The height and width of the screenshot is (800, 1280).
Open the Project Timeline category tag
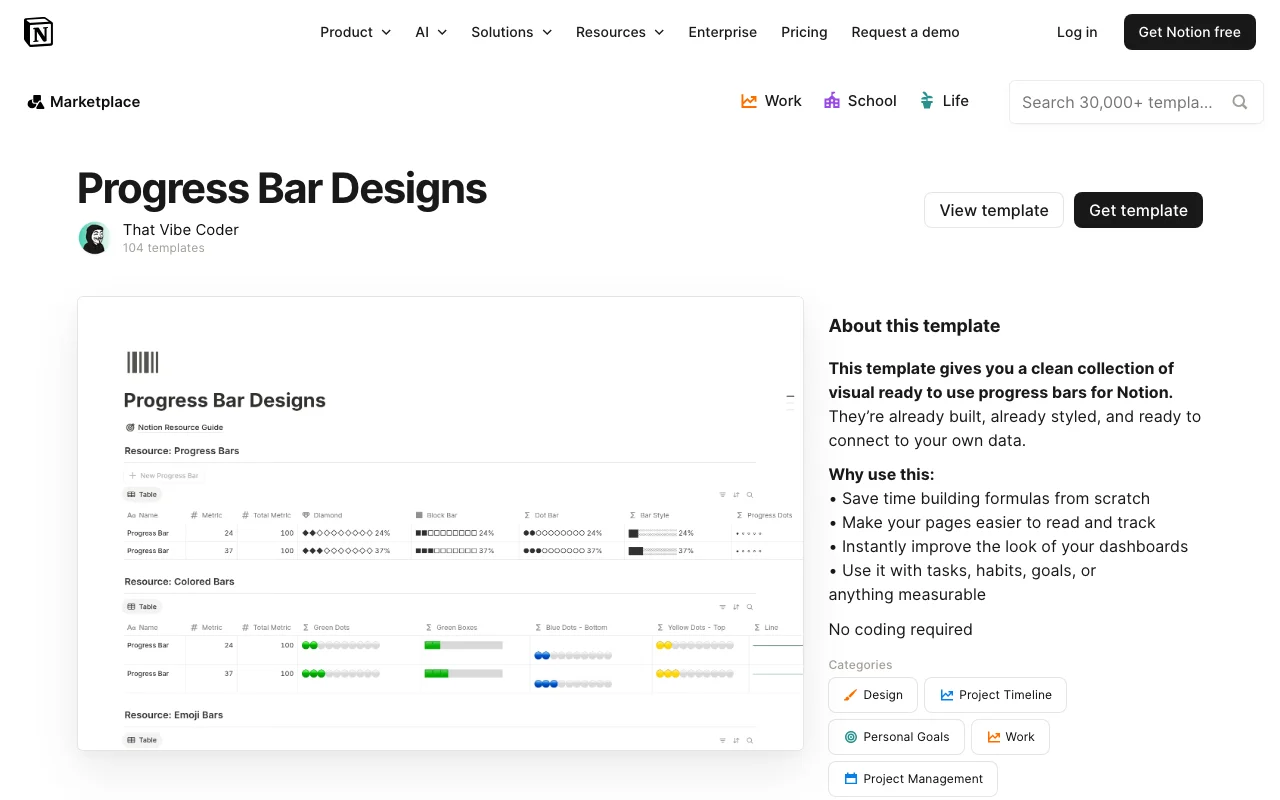[995, 695]
